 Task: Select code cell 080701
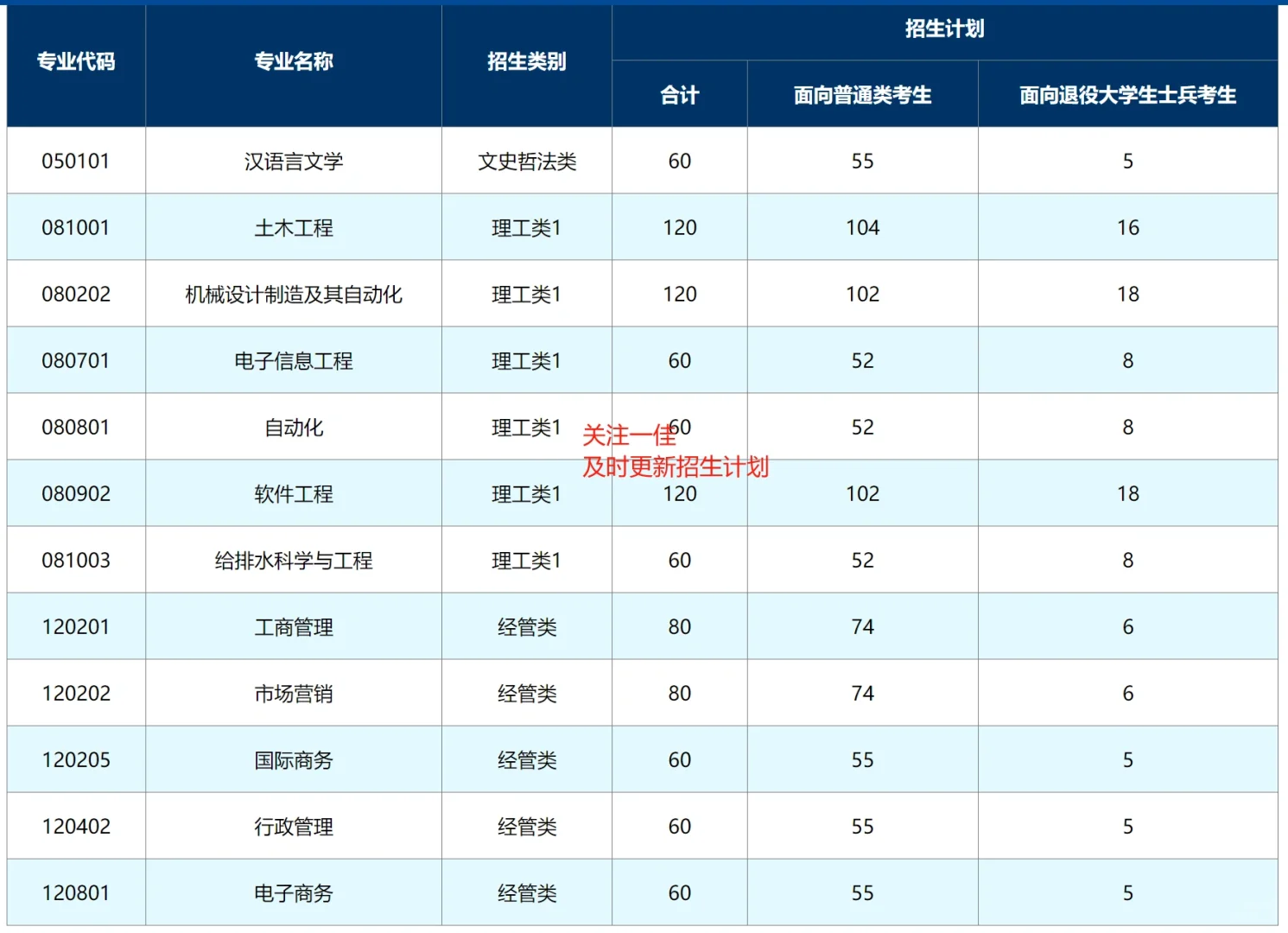tap(76, 361)
